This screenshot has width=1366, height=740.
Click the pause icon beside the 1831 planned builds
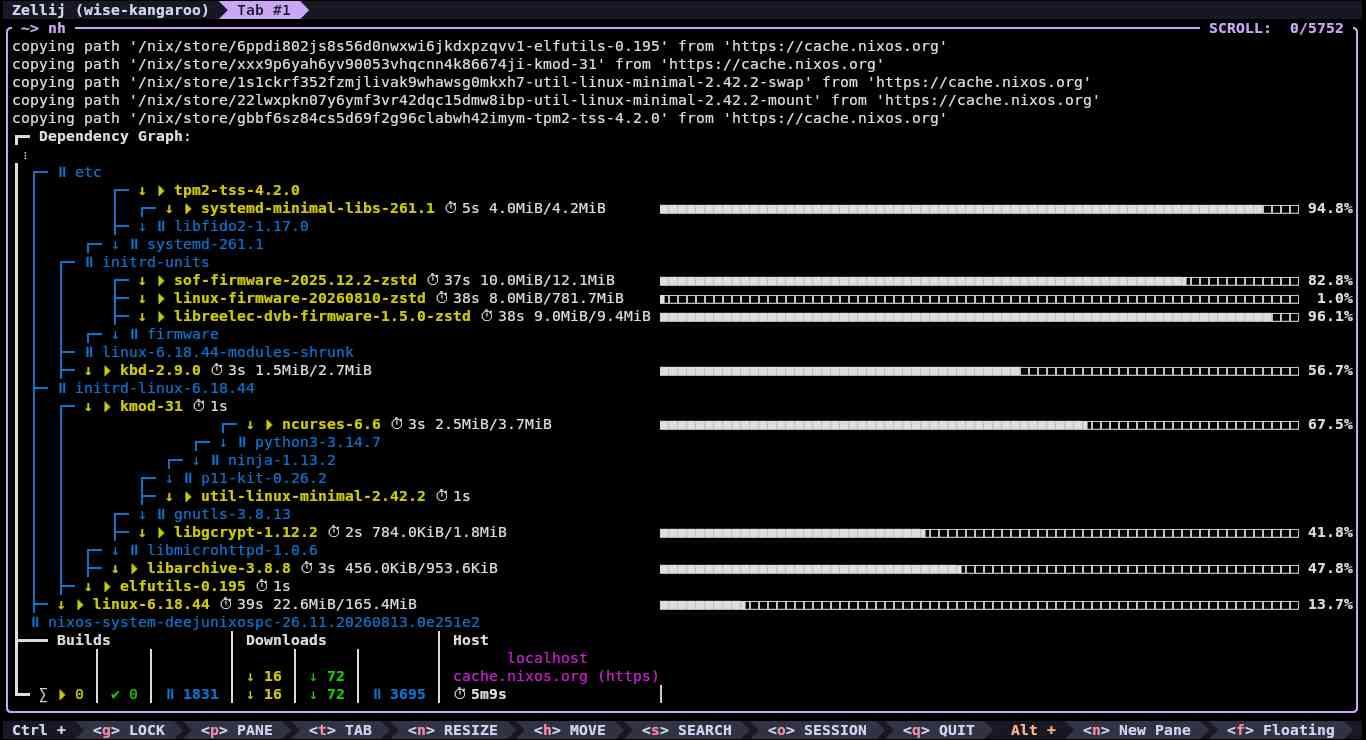pos(171,694)
